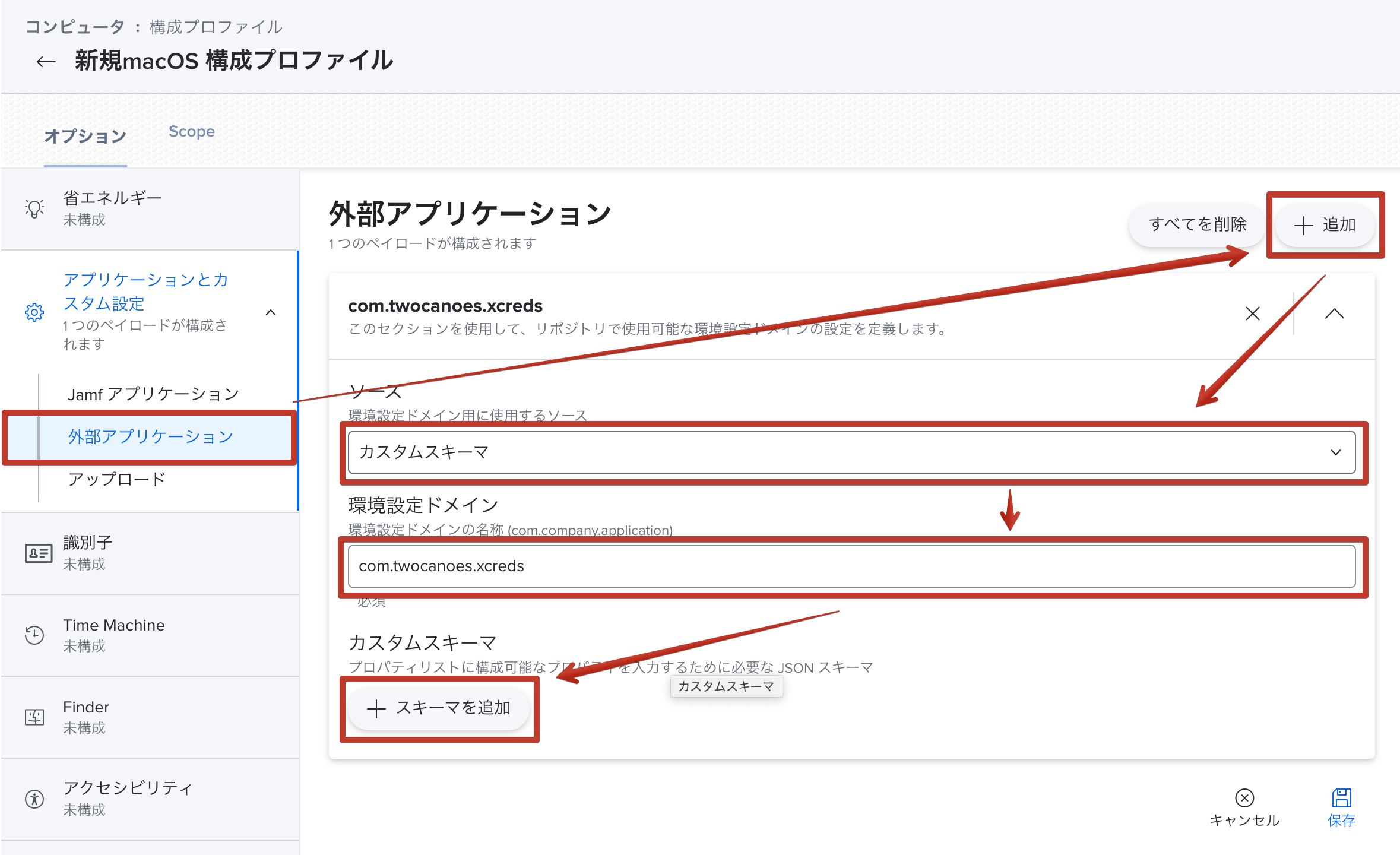Select アップロード in sidebar
Viewport: 1400px width, 855px height.
[117, 479]
